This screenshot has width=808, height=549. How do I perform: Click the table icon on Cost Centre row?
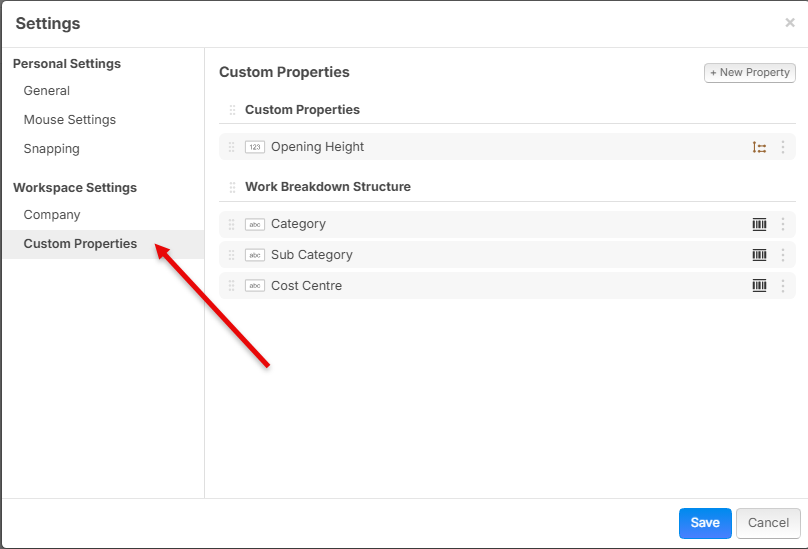point(759,285)
